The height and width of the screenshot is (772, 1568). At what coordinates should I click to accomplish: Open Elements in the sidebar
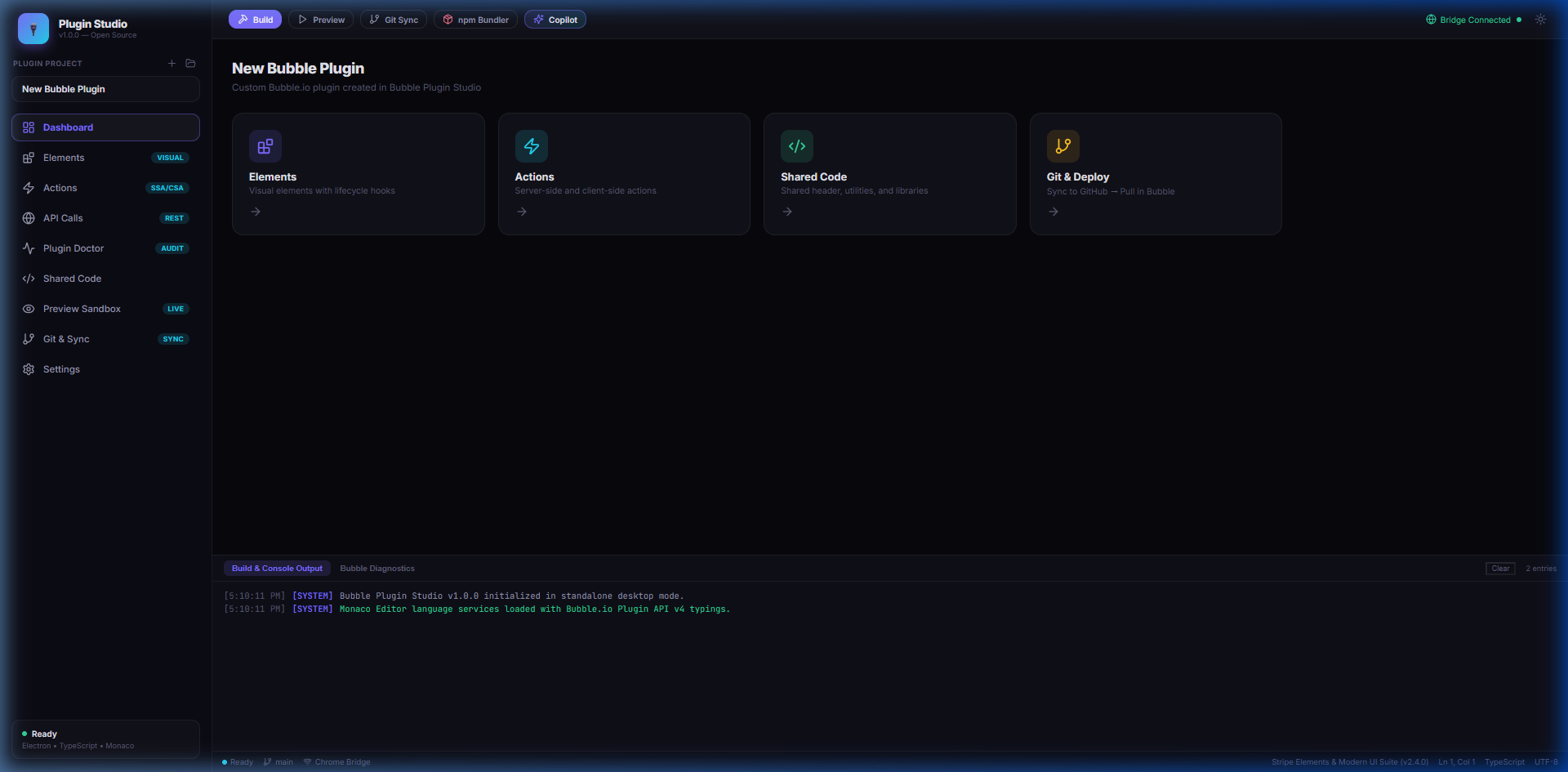[x=105, y=158]
